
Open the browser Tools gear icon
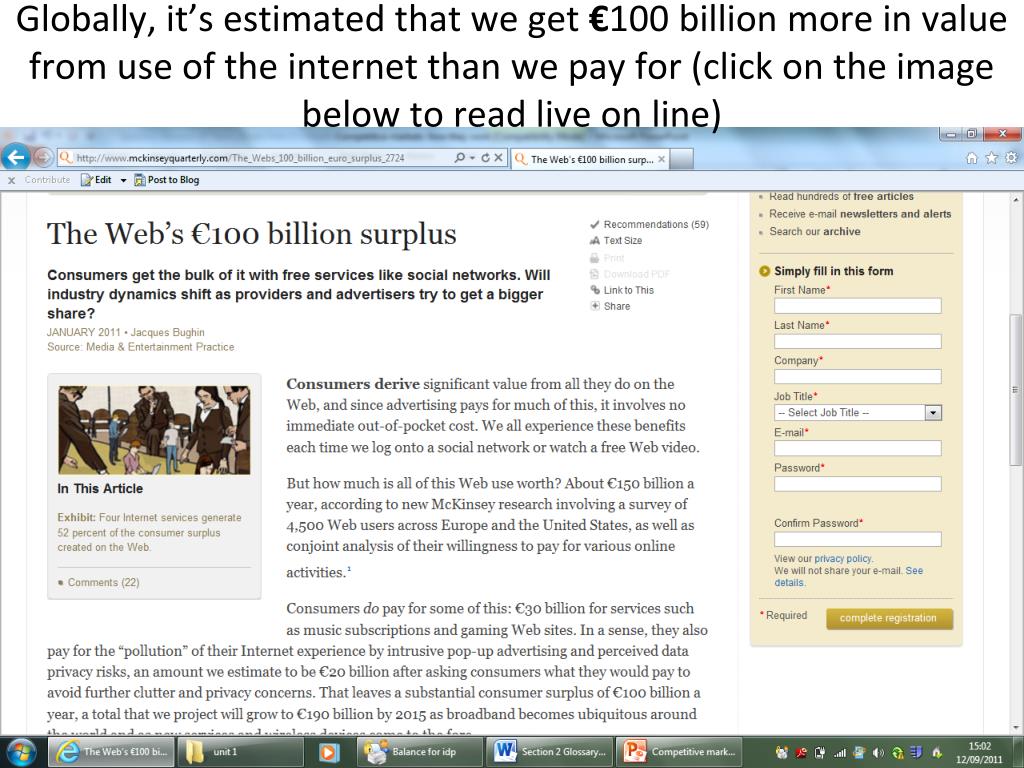[x=1011, y=158]
